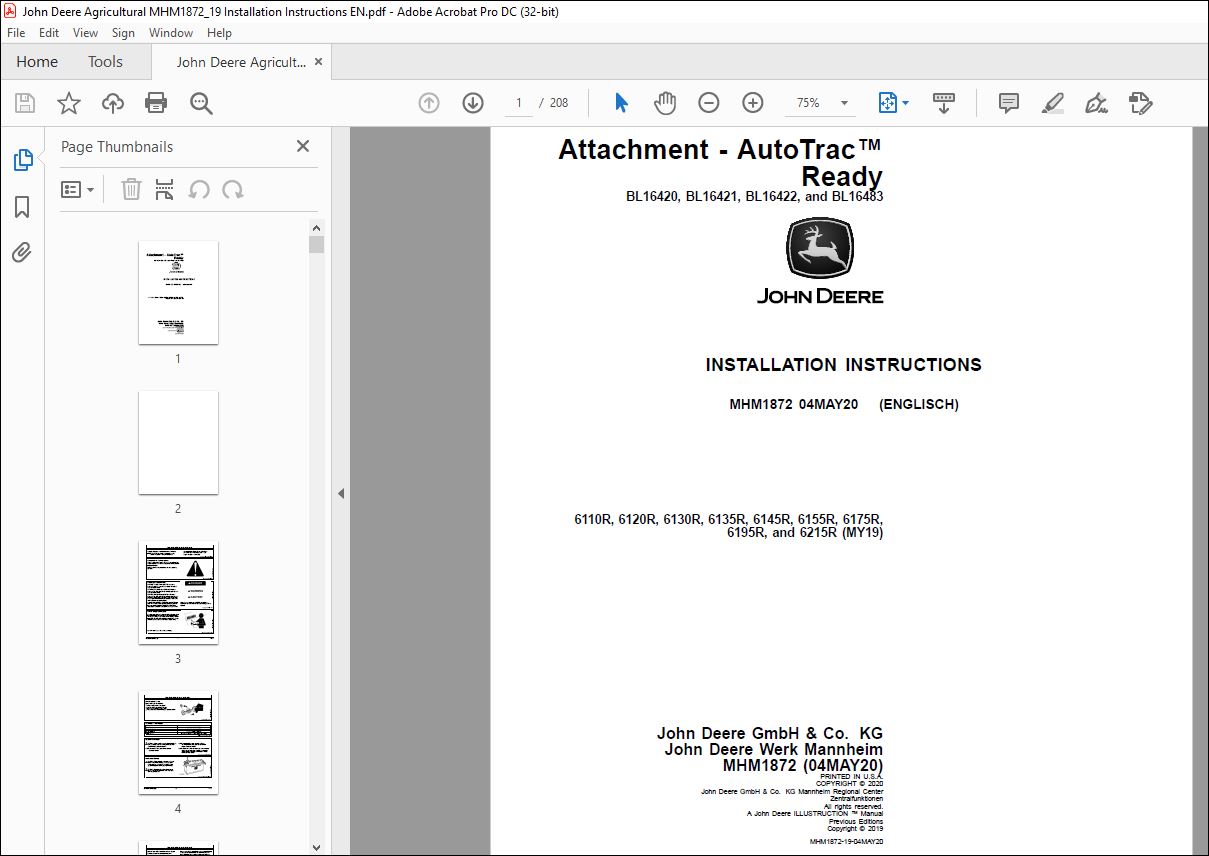Click the 'John Deere GmbH & Co. KG' bold line
Viewport: 1209px width, 856px height.
point(770,734)
